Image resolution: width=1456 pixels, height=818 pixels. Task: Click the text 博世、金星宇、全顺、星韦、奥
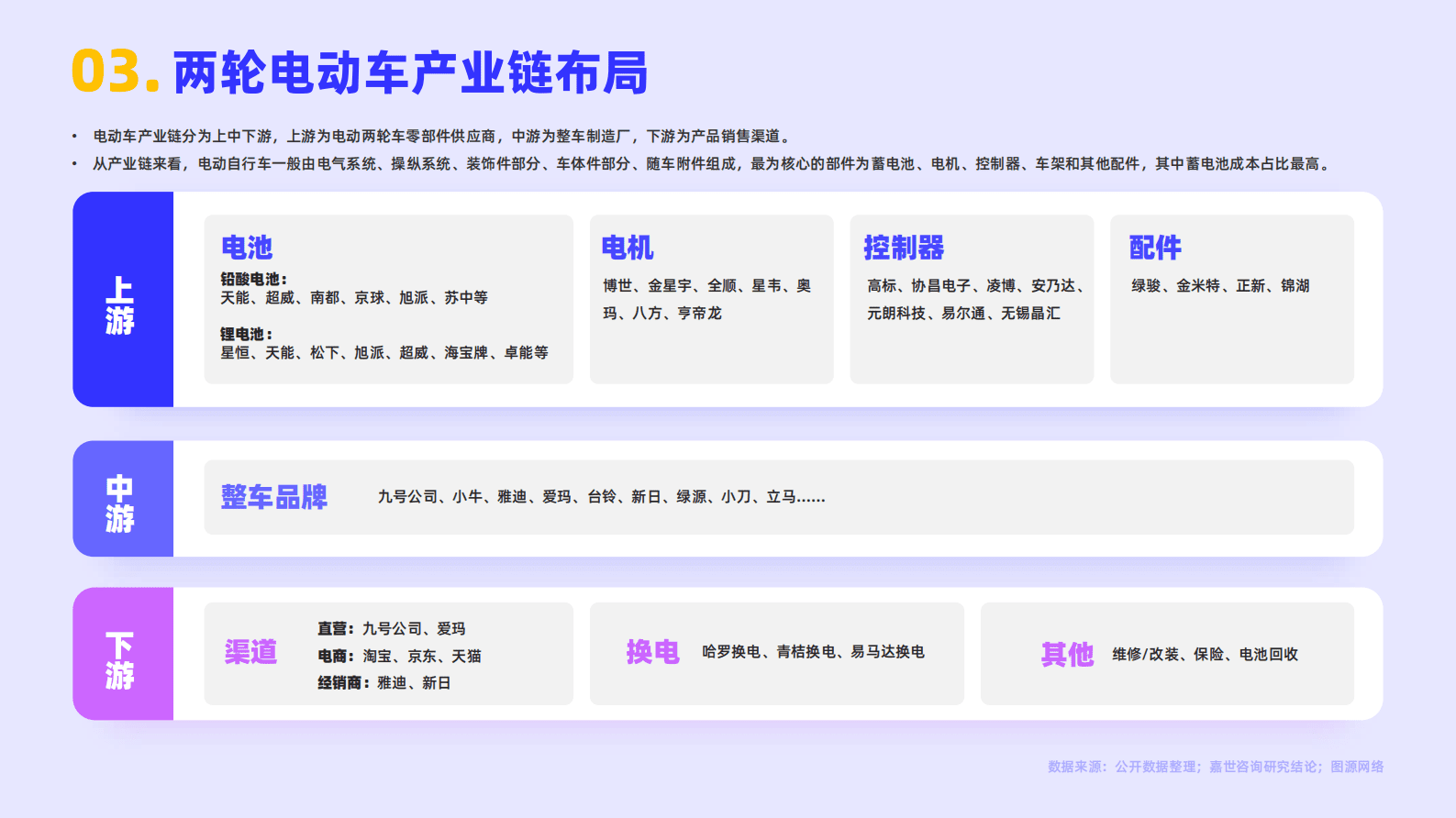(x=706, y=286)
